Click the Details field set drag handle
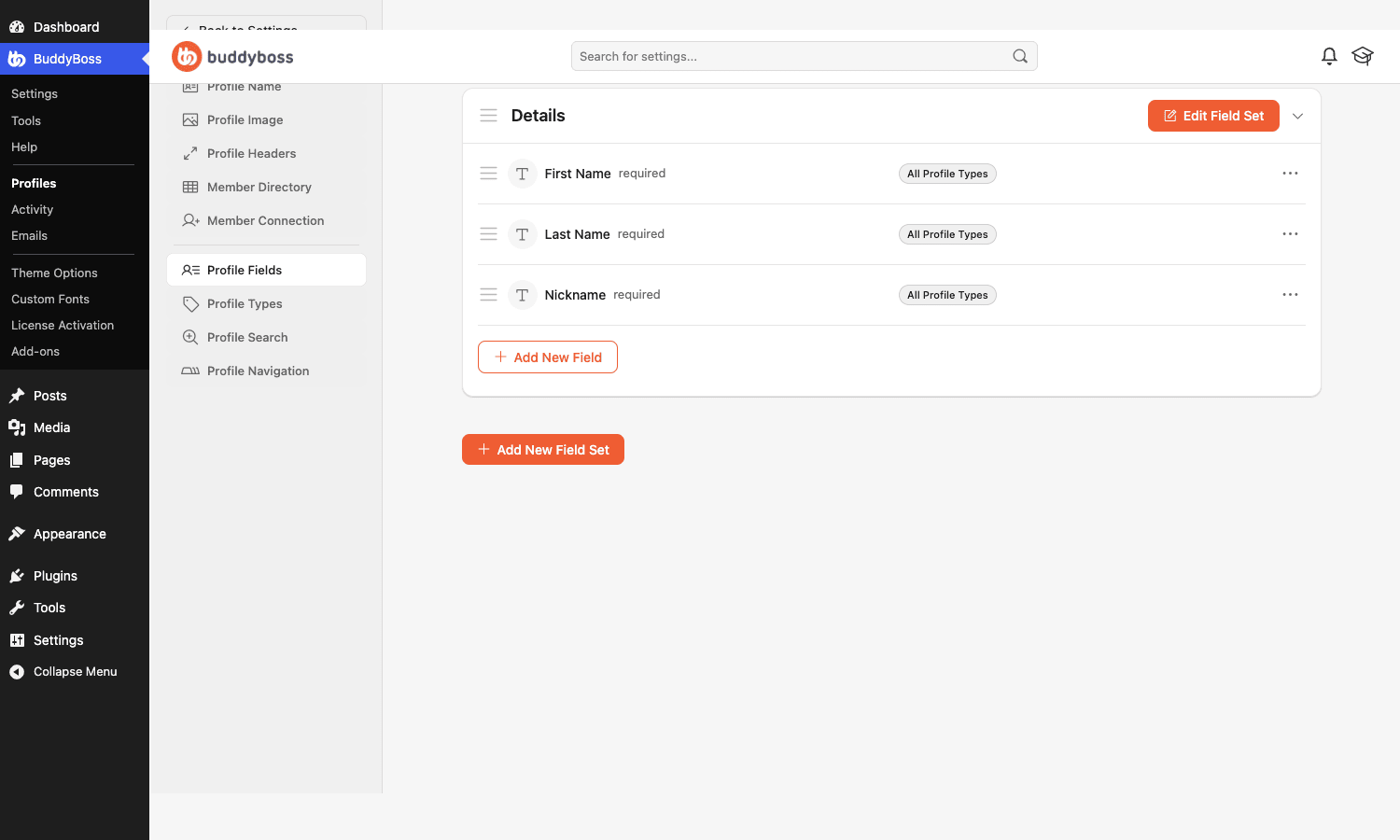Image resolution: width=1400 pixels, height=840 pixels. [x=488, y=116]
